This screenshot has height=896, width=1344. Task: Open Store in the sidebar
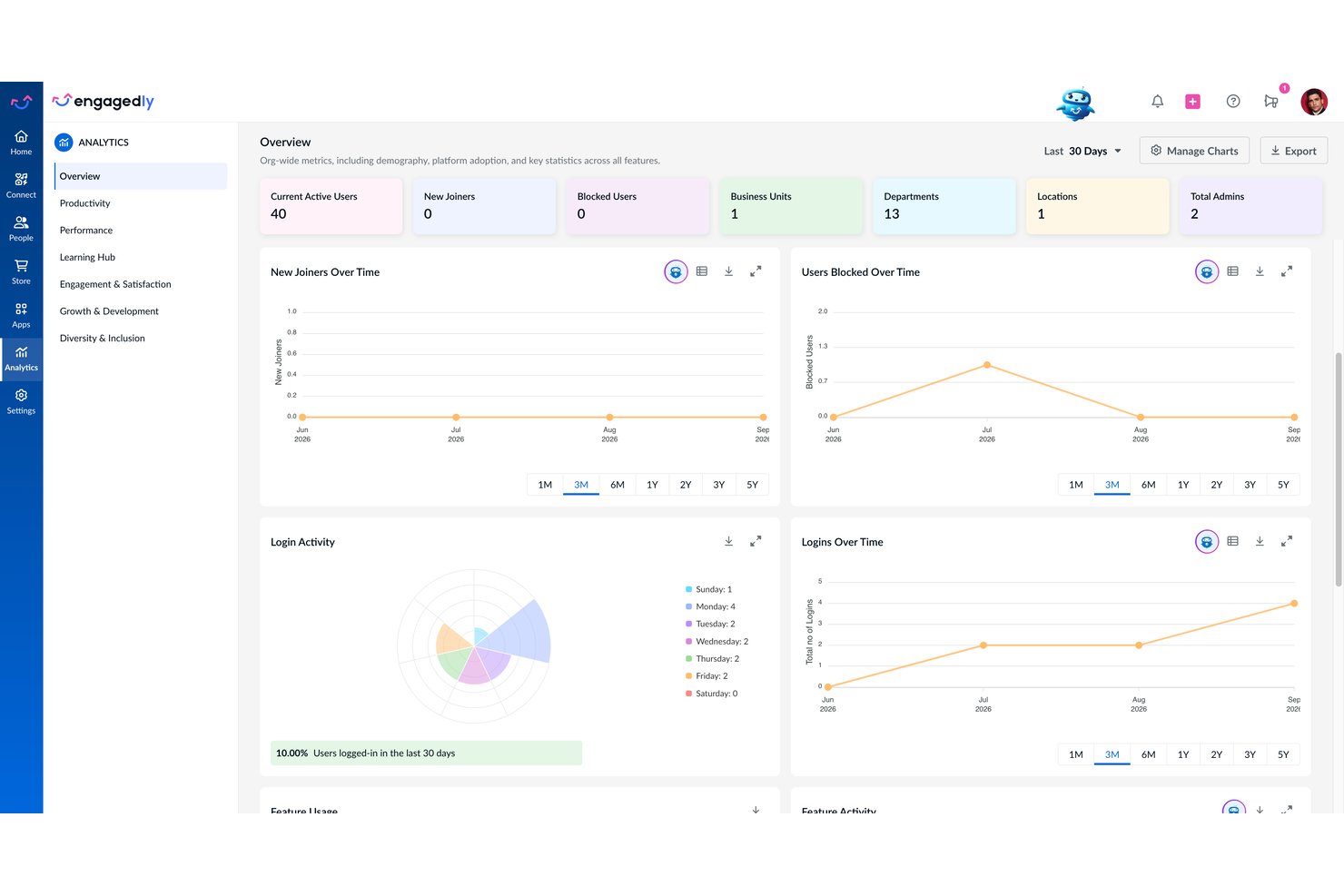pyautogui.click(x=21, y=272)
